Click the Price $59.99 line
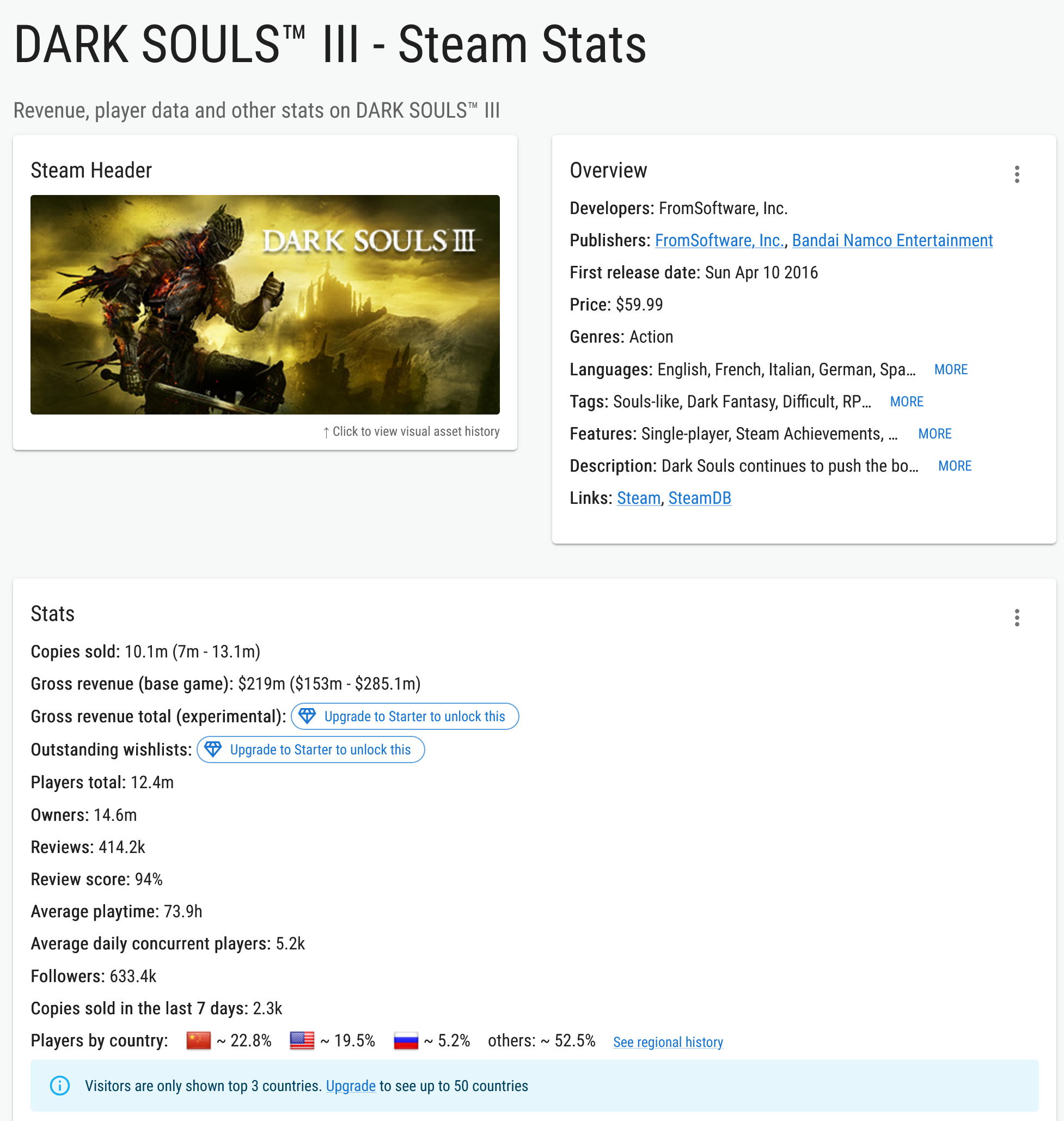The width and height of the screenshot is (1064, 1121). [x=616, y=304]
